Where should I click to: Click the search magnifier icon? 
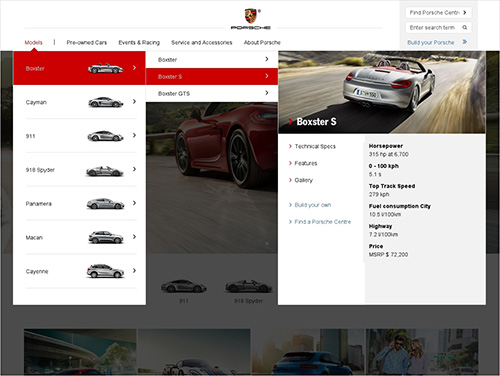pyautogui.click(x=465, y=27)
